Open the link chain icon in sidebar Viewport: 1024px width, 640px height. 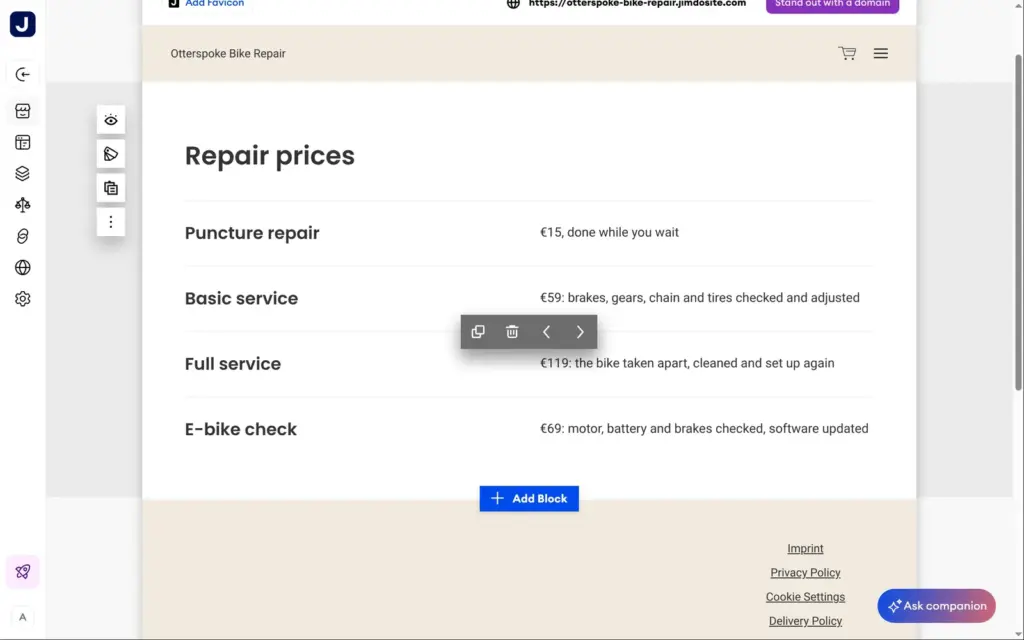23,236
